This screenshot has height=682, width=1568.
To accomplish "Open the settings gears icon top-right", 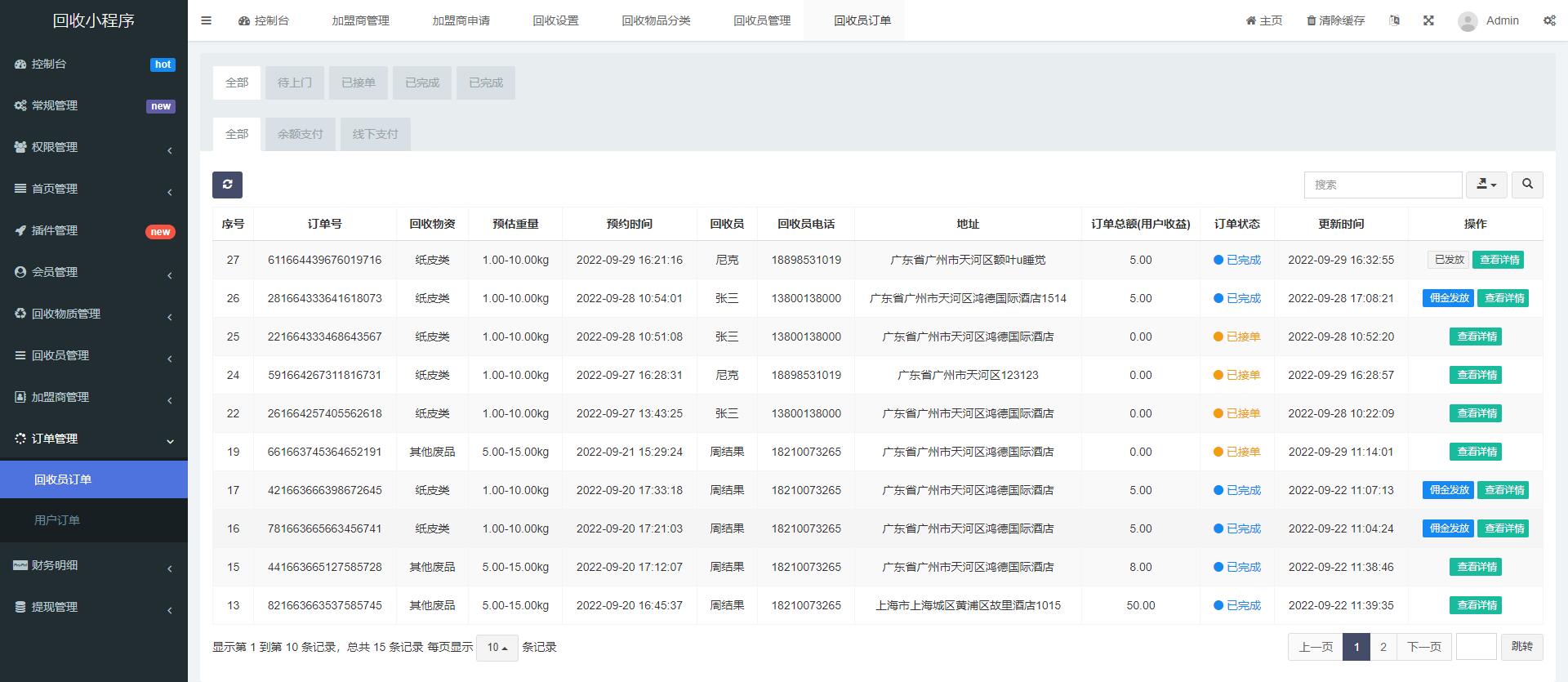I will tap(1549, 20).
